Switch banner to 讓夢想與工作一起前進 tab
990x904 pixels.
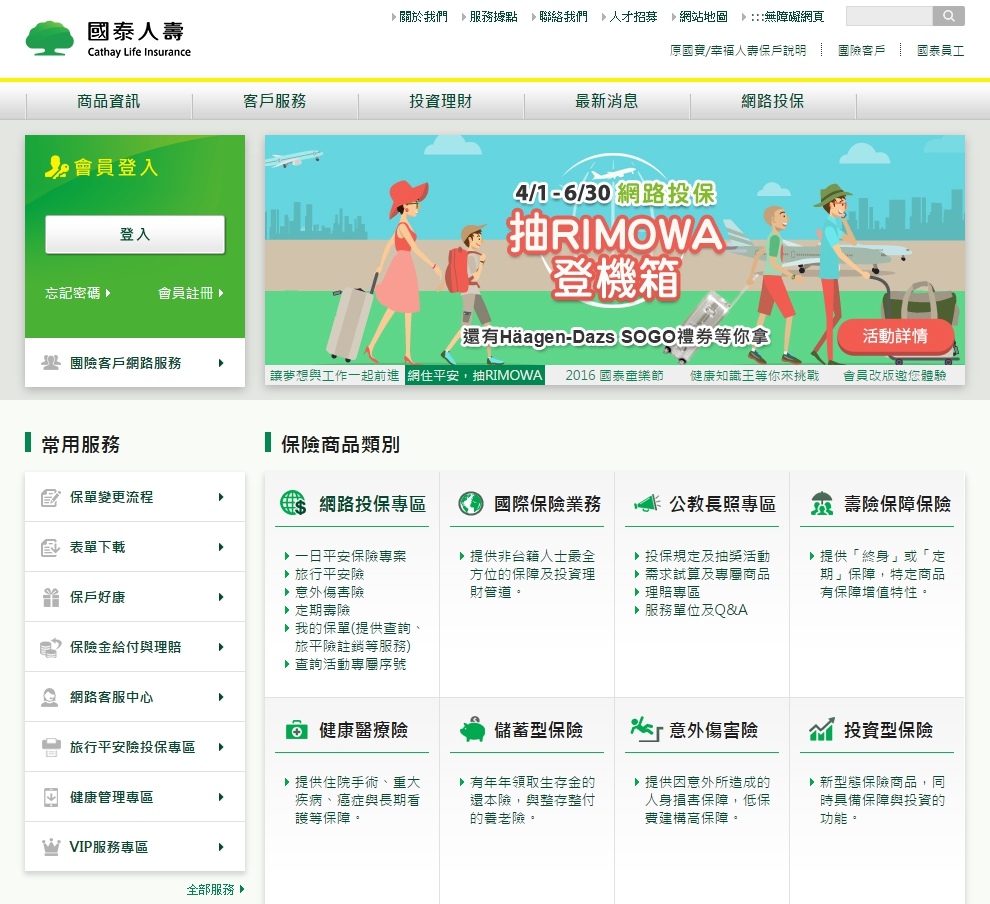335,376
